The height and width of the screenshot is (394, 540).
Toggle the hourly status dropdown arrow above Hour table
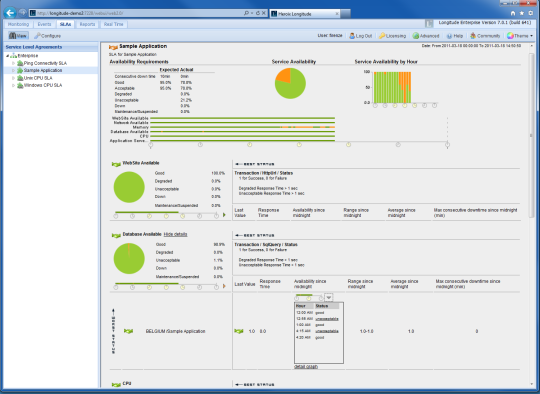pyautogui.click(x=329, y=297)
